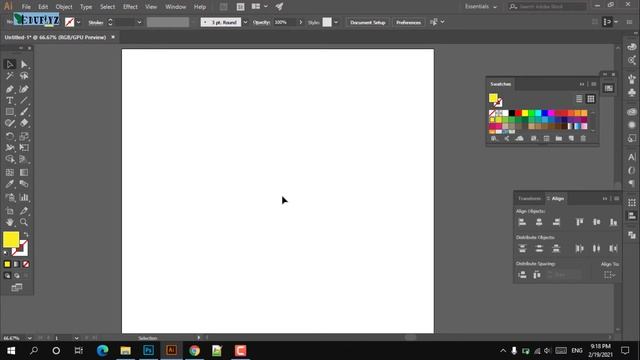This screenshot has height=360, width=640.
Task: Select the Magic Wand tool
Action: (10, 76)
